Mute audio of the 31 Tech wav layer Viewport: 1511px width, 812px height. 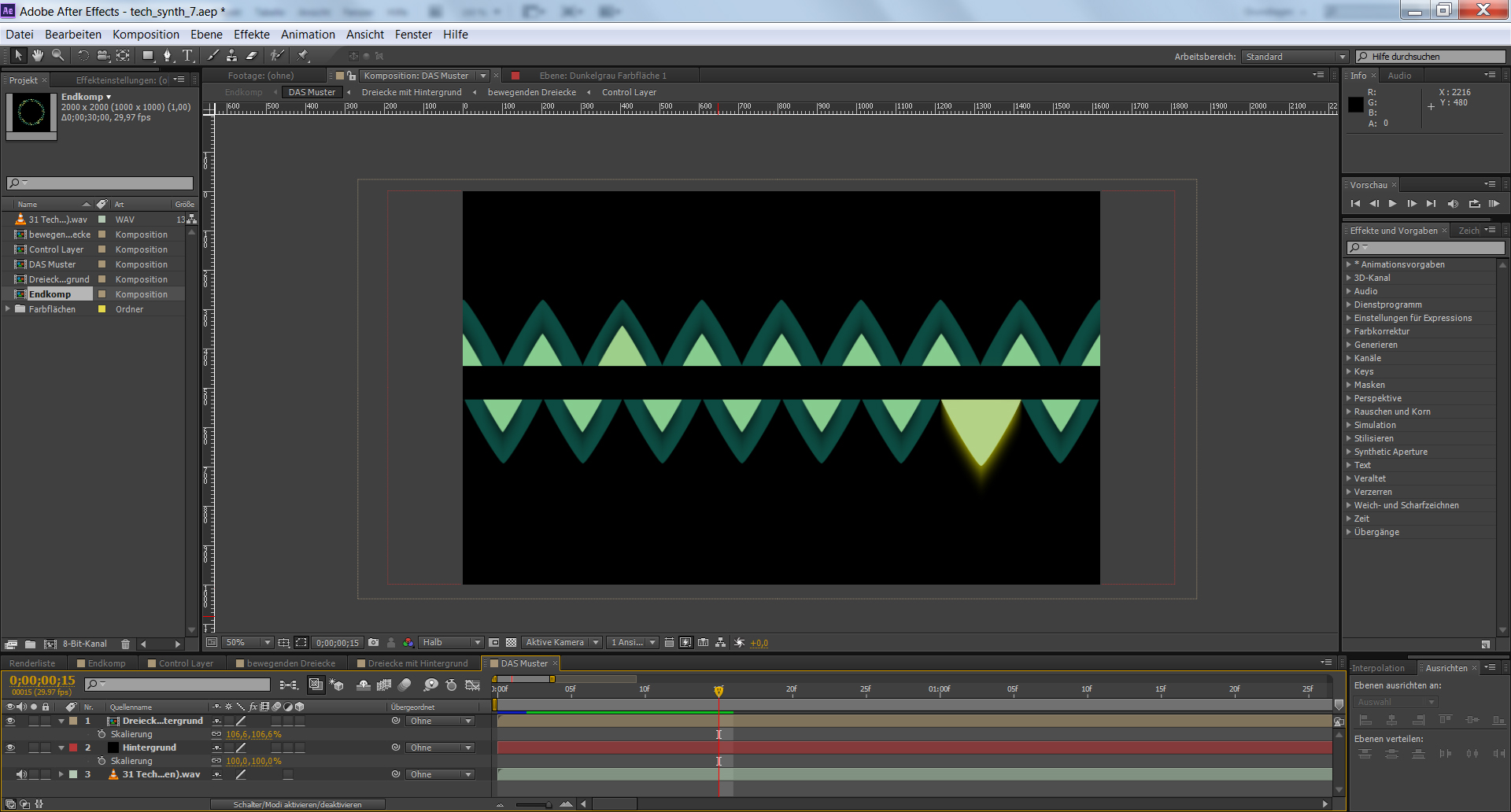coord(21,774)
